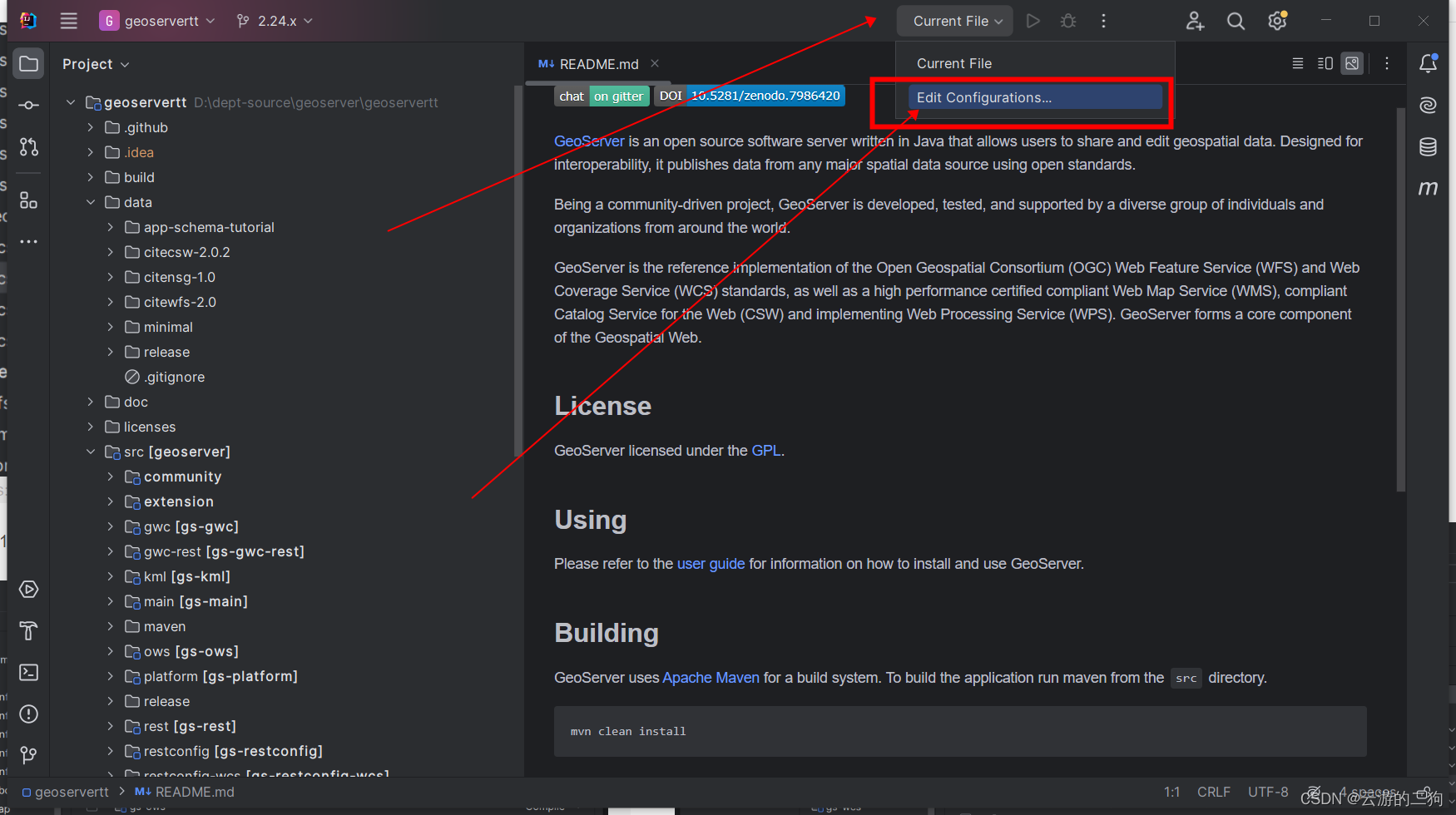The image size is (1456, 815).
Task: Show more tool windows ellipsis
Action: click(29, 242)
